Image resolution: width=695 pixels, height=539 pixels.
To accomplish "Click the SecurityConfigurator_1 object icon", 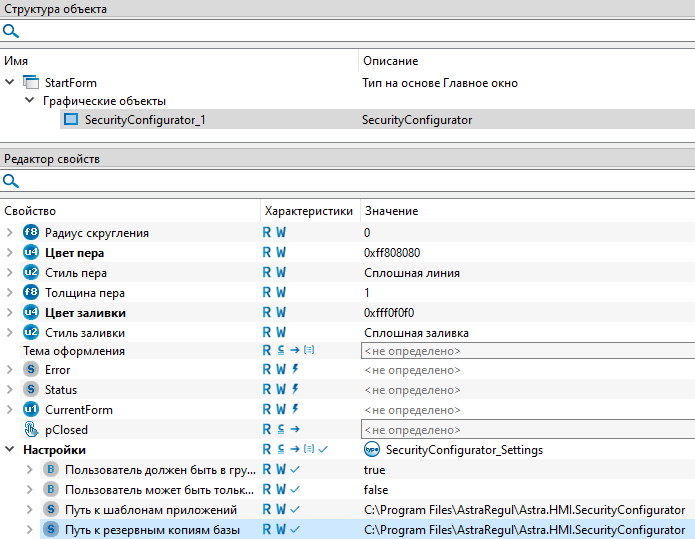I will (x=71, y=120).
